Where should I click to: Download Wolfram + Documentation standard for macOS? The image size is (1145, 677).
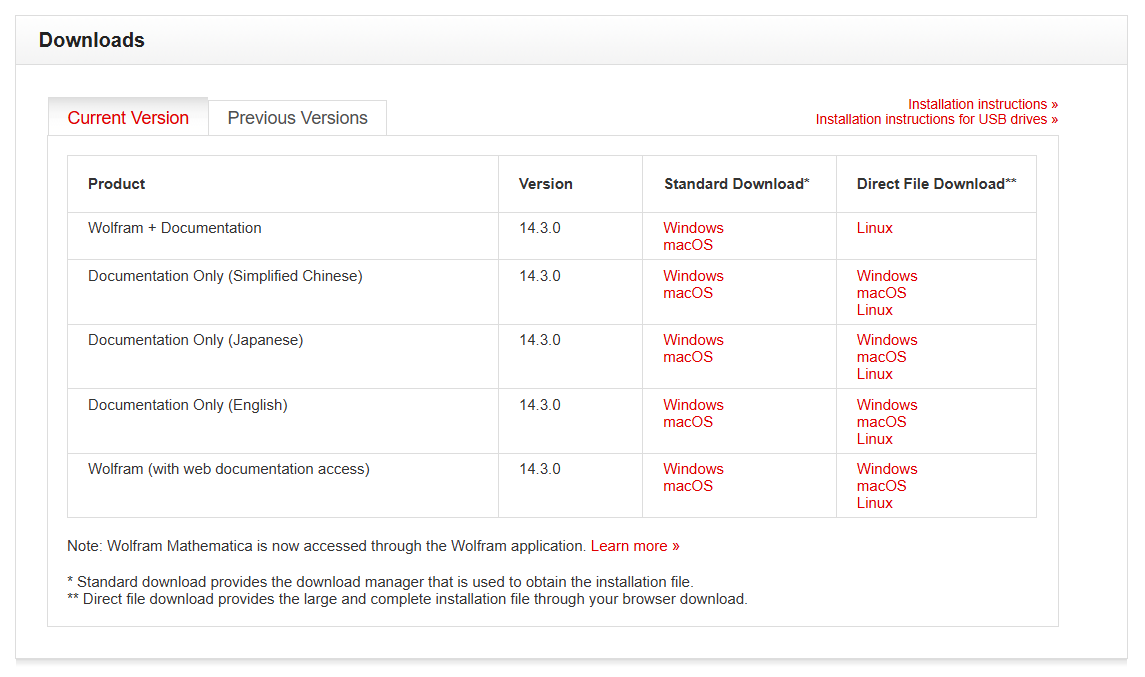(x=688, y=245)
